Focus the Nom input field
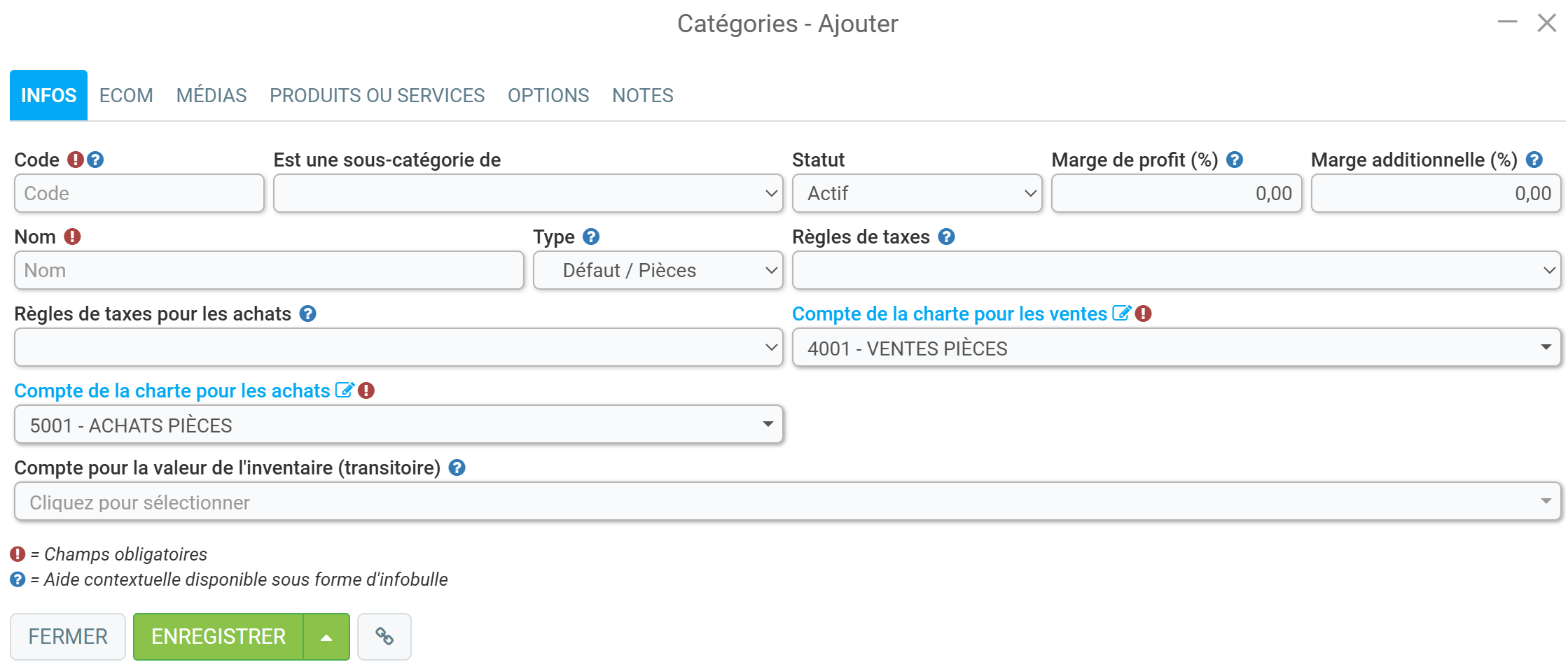This screenshot has height=669, width=1568. click(269, 270)
